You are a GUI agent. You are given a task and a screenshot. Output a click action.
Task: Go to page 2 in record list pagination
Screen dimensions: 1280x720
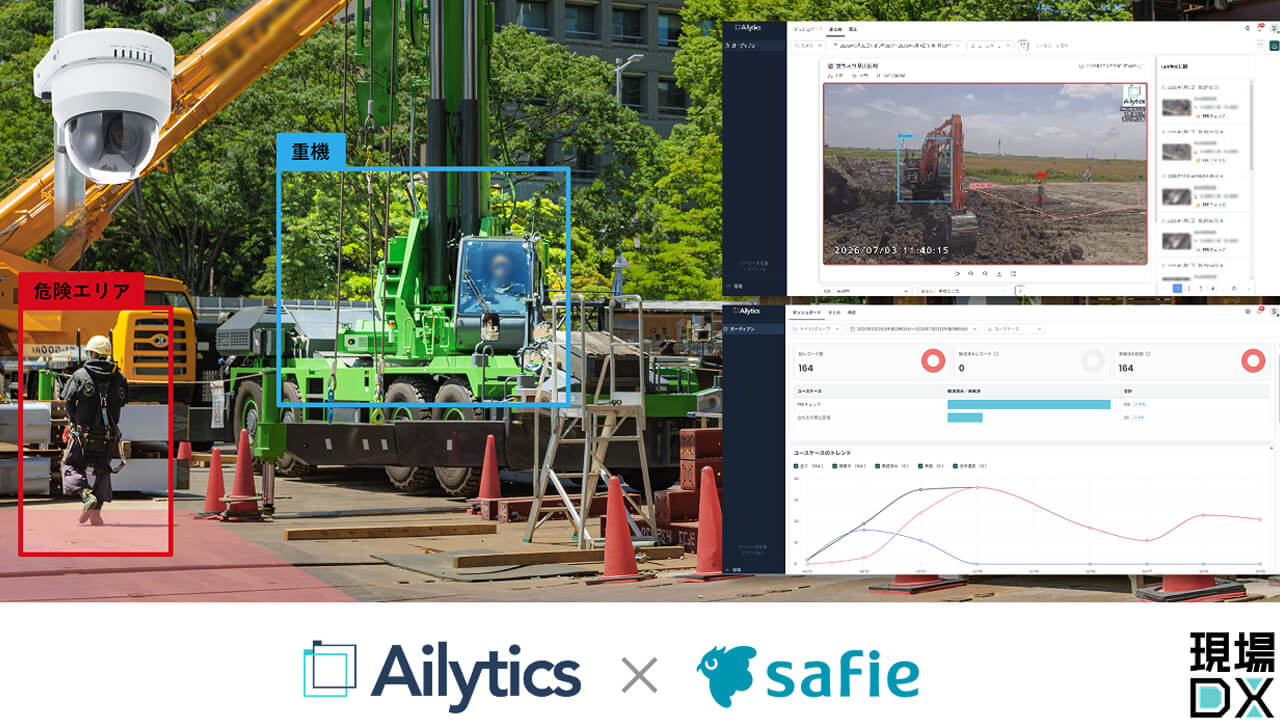click(x=1189, y=288)
